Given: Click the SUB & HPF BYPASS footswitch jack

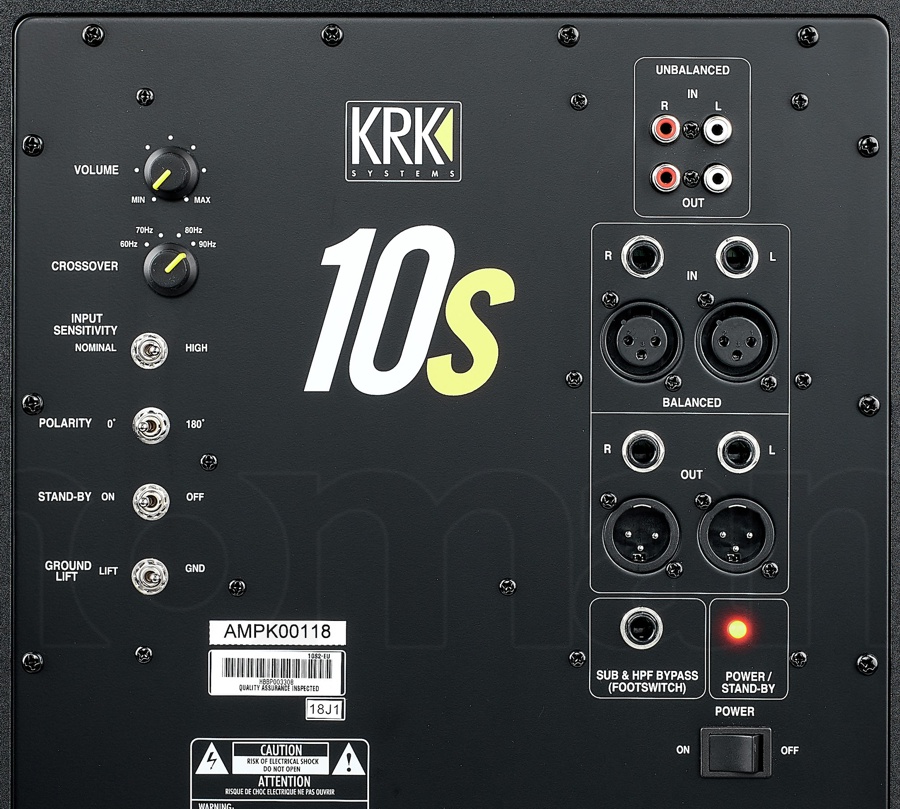Looking at the screenshot, I should [641, 628].
